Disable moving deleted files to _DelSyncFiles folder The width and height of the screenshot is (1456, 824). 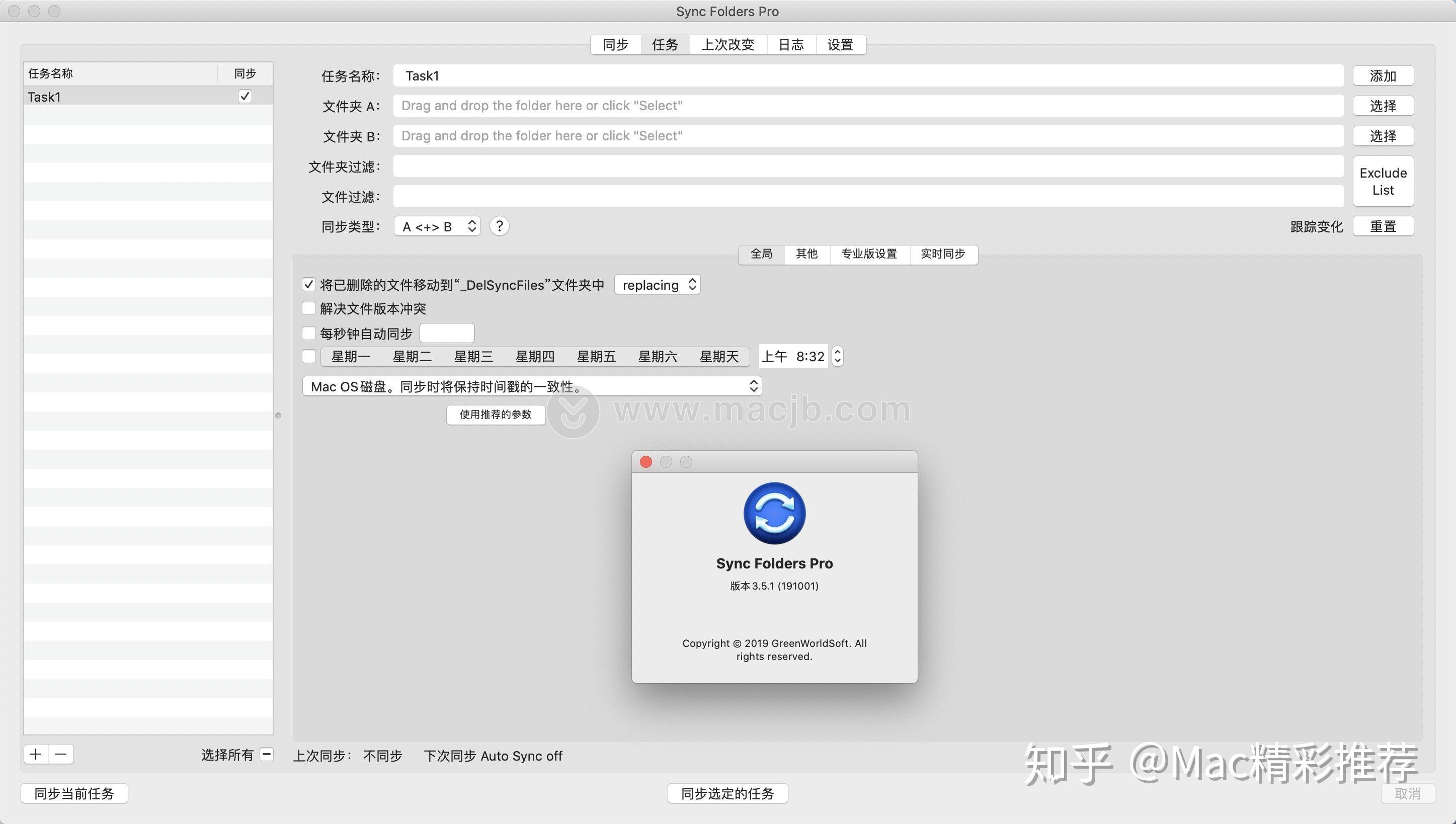pos(308,284)
